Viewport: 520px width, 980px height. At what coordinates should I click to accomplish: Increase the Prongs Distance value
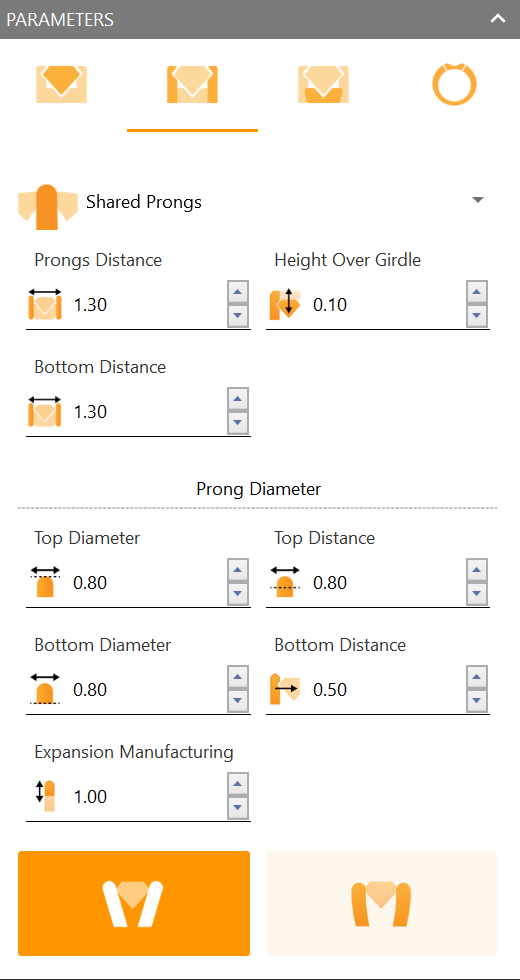click(x=238, y=292)
